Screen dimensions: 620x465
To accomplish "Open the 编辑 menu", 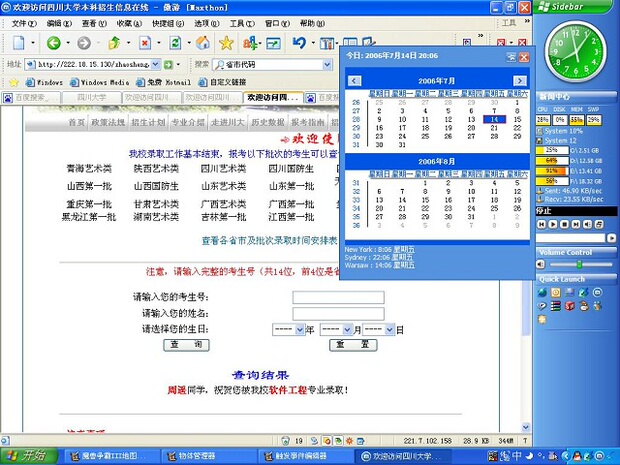I will [59, 23].
